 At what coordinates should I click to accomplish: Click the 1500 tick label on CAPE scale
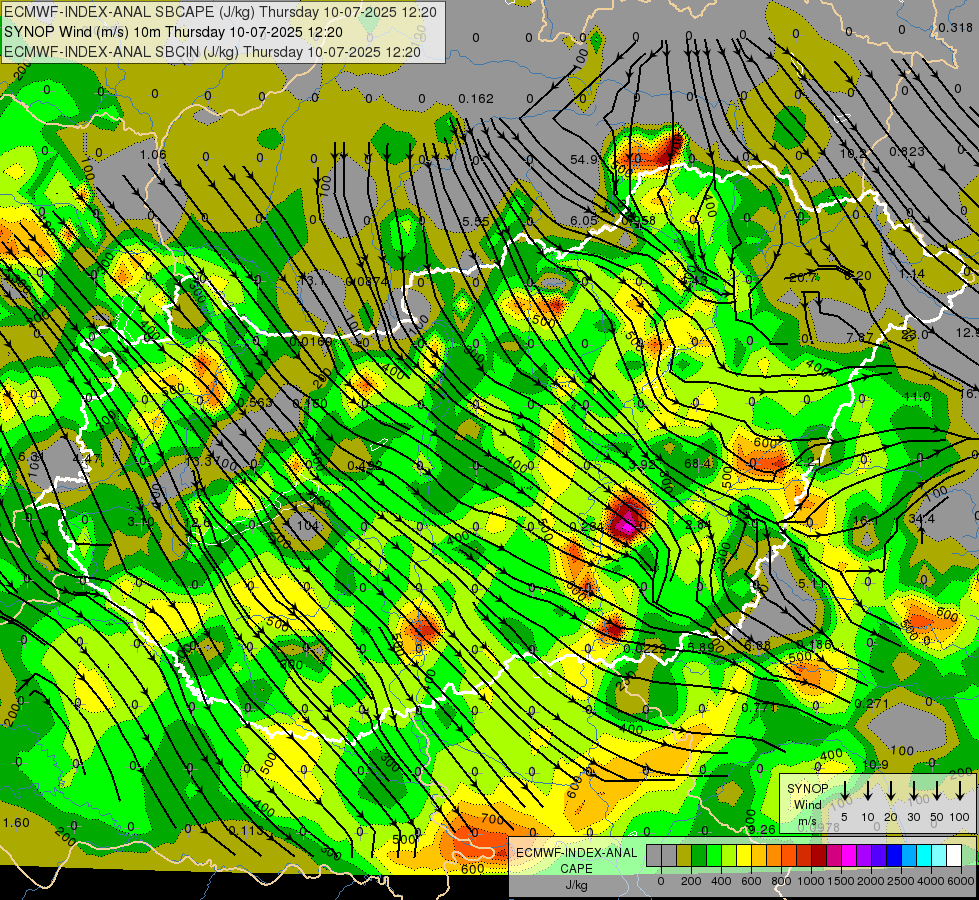841,881
